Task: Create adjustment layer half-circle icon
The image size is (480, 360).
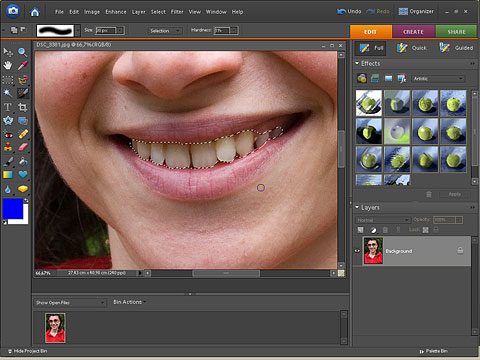Action: 373,230
